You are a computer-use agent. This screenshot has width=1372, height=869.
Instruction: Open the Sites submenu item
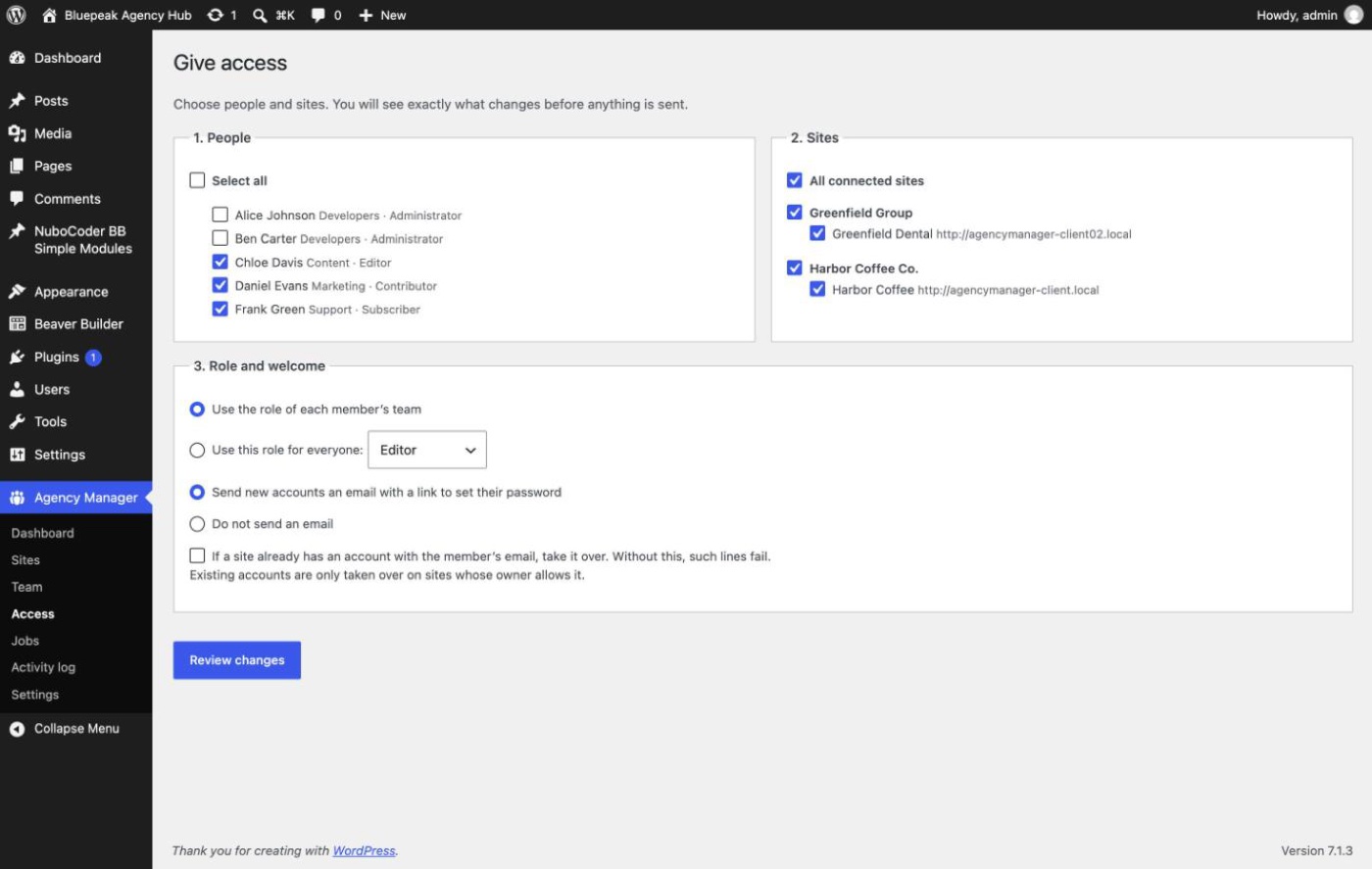pos(25,560)
